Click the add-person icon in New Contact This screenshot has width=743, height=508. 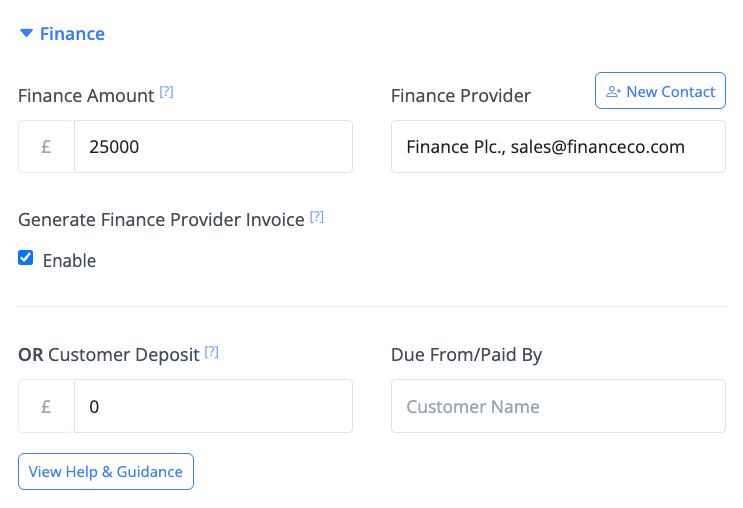614,92
